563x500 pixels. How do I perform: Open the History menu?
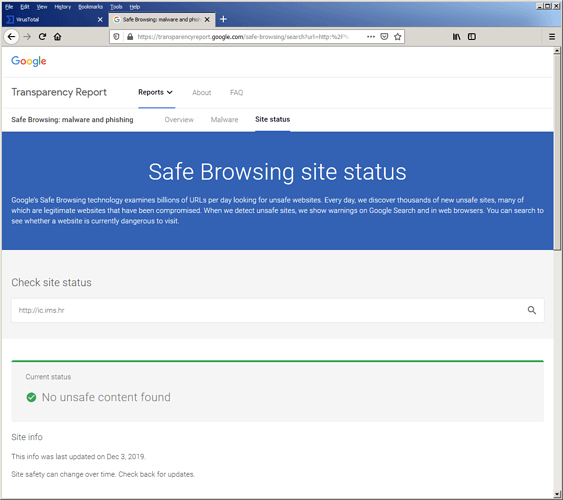pos(62,7)
